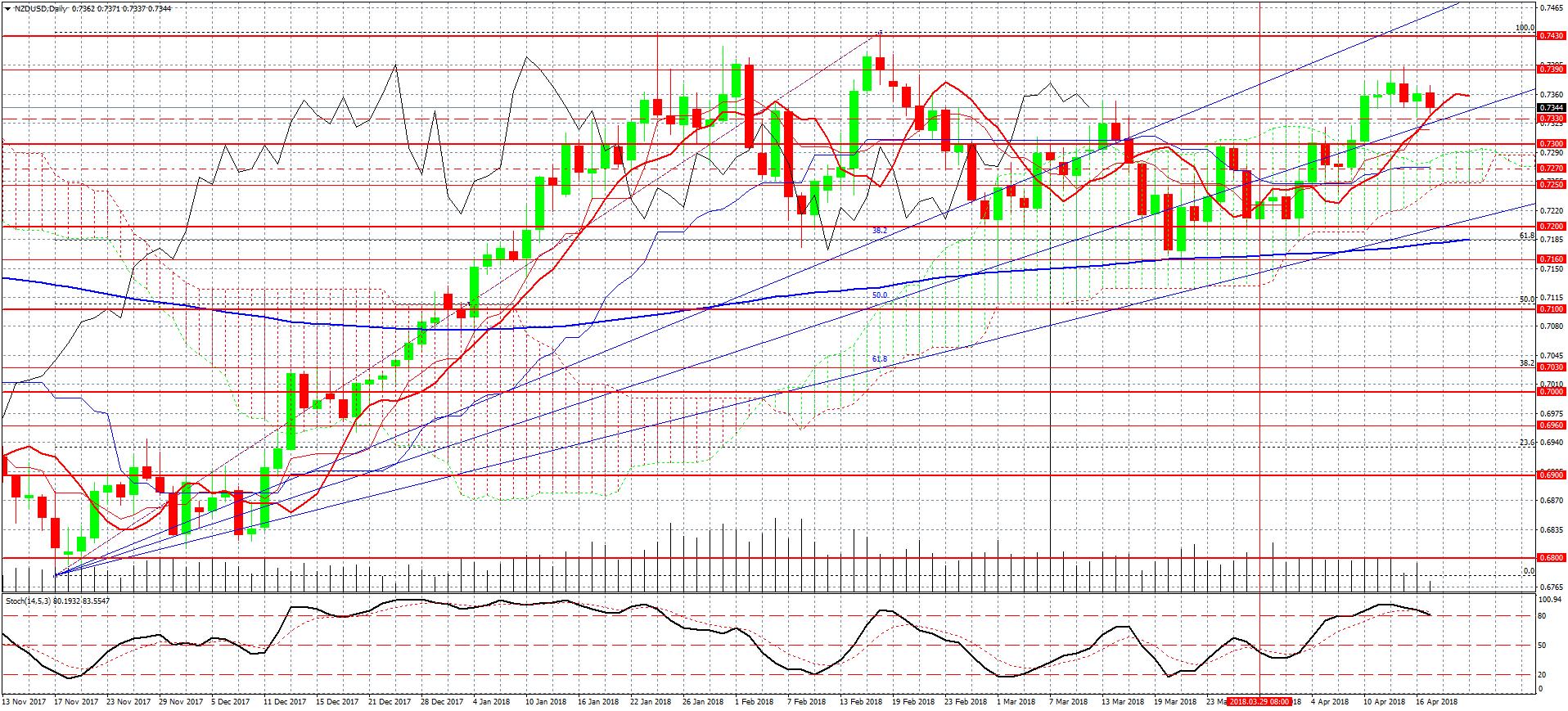Click the blue 61.8 fan label
This screenshot has width=1568, height=711.
tap(880, 358)
